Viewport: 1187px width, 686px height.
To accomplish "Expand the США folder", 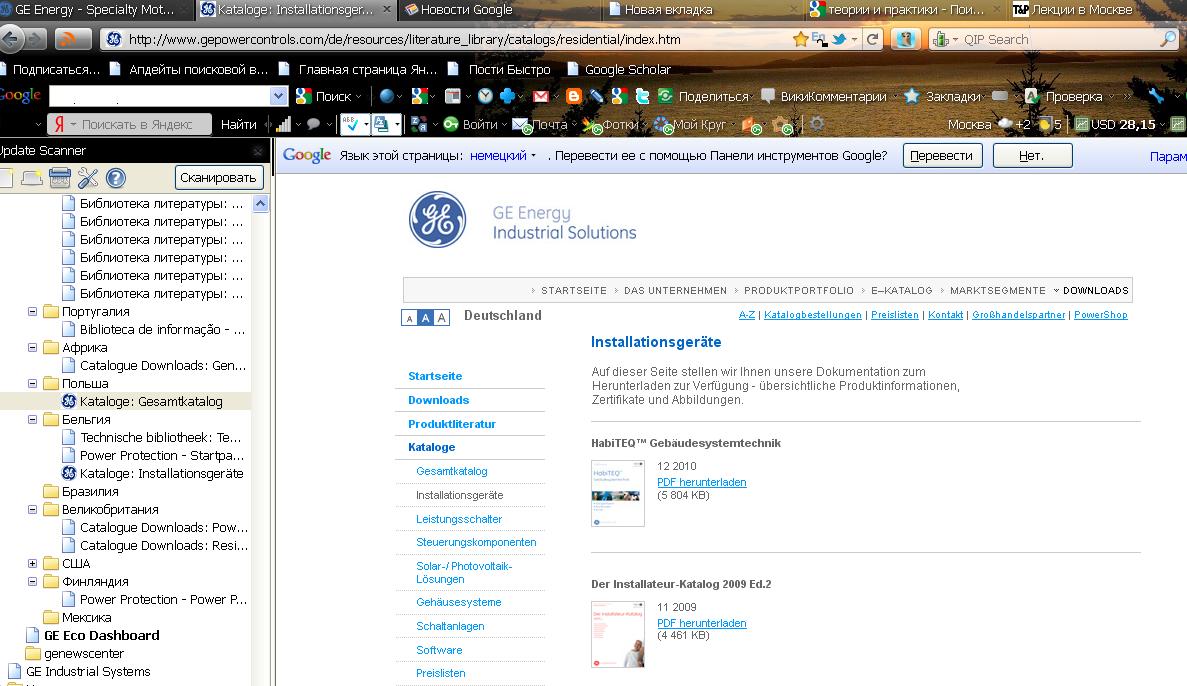I will (33, 563).
